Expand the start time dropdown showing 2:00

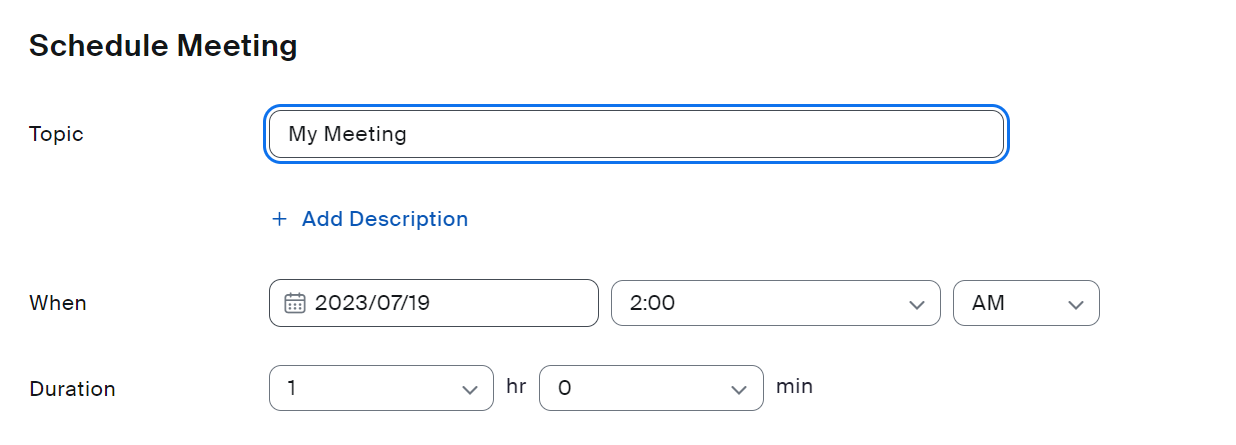[776, 303]
